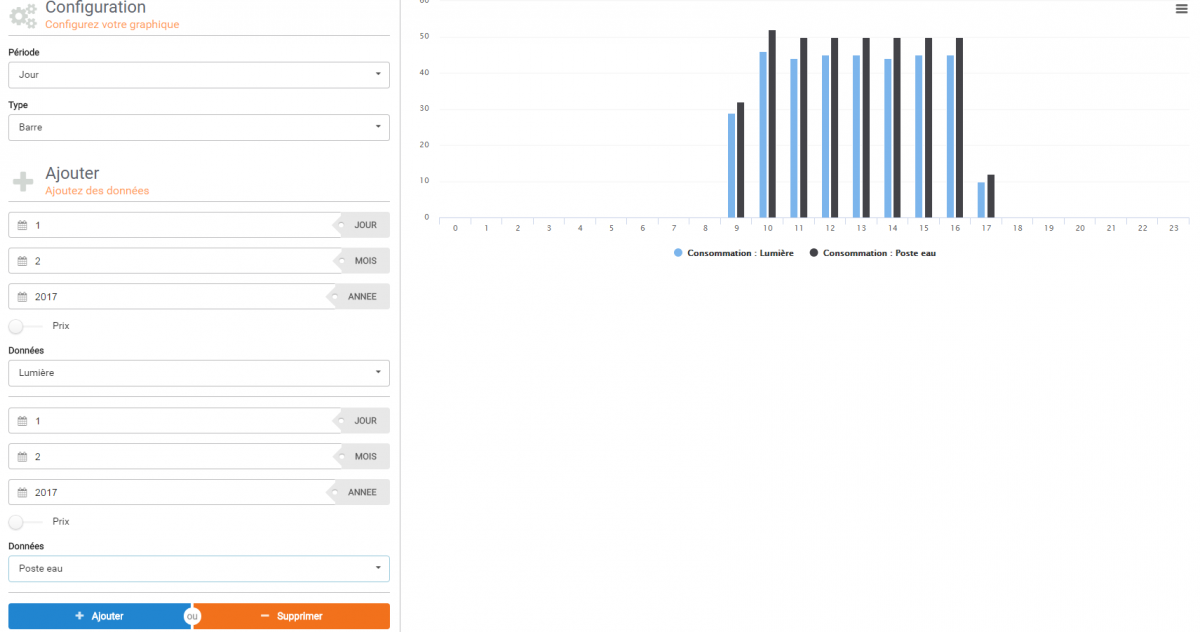The image size is (1200, 632).
Task: Enable the first Prix toggle switch
Action: pos(24,326)
